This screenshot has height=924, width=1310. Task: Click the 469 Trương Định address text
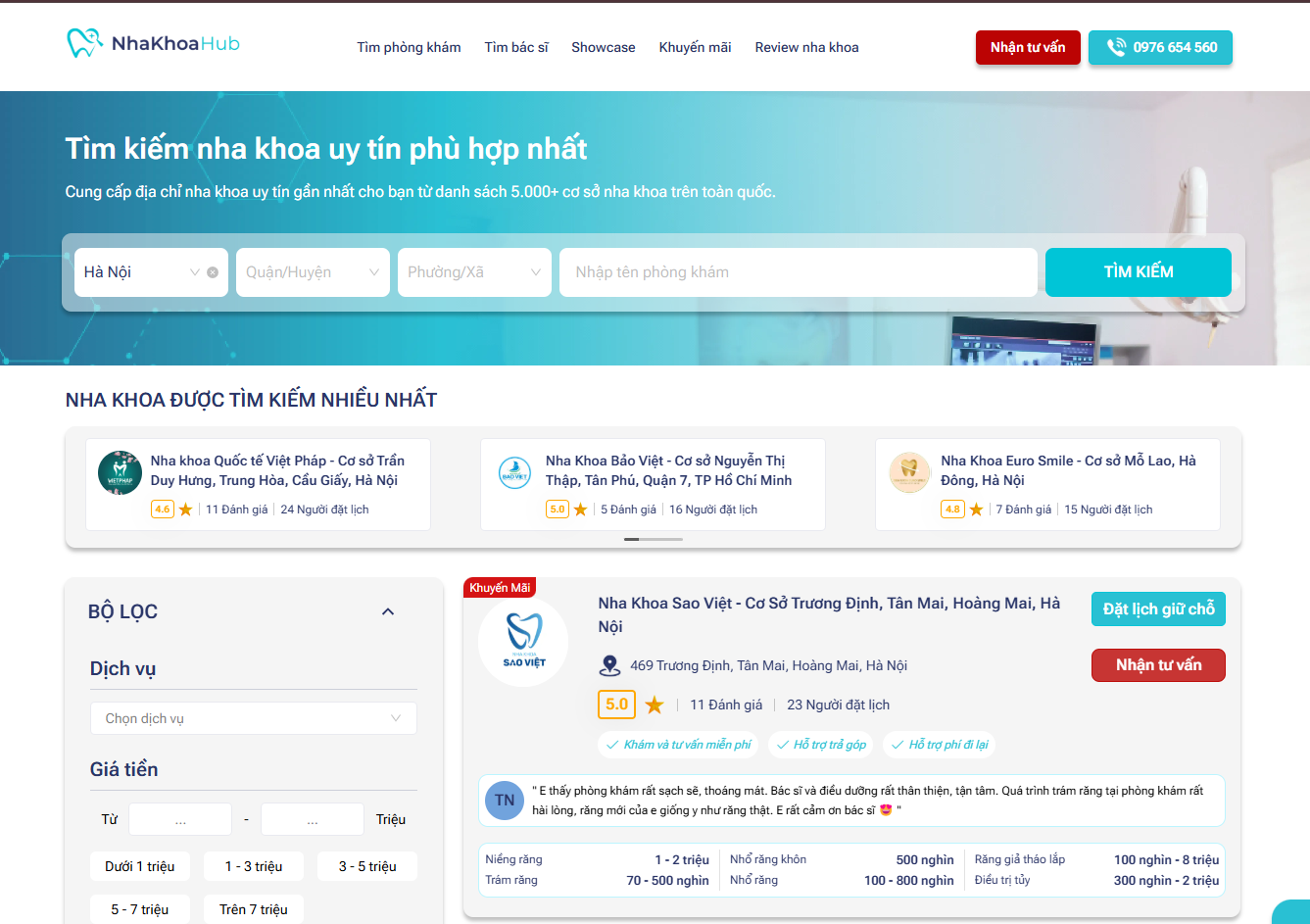point(768,666)
